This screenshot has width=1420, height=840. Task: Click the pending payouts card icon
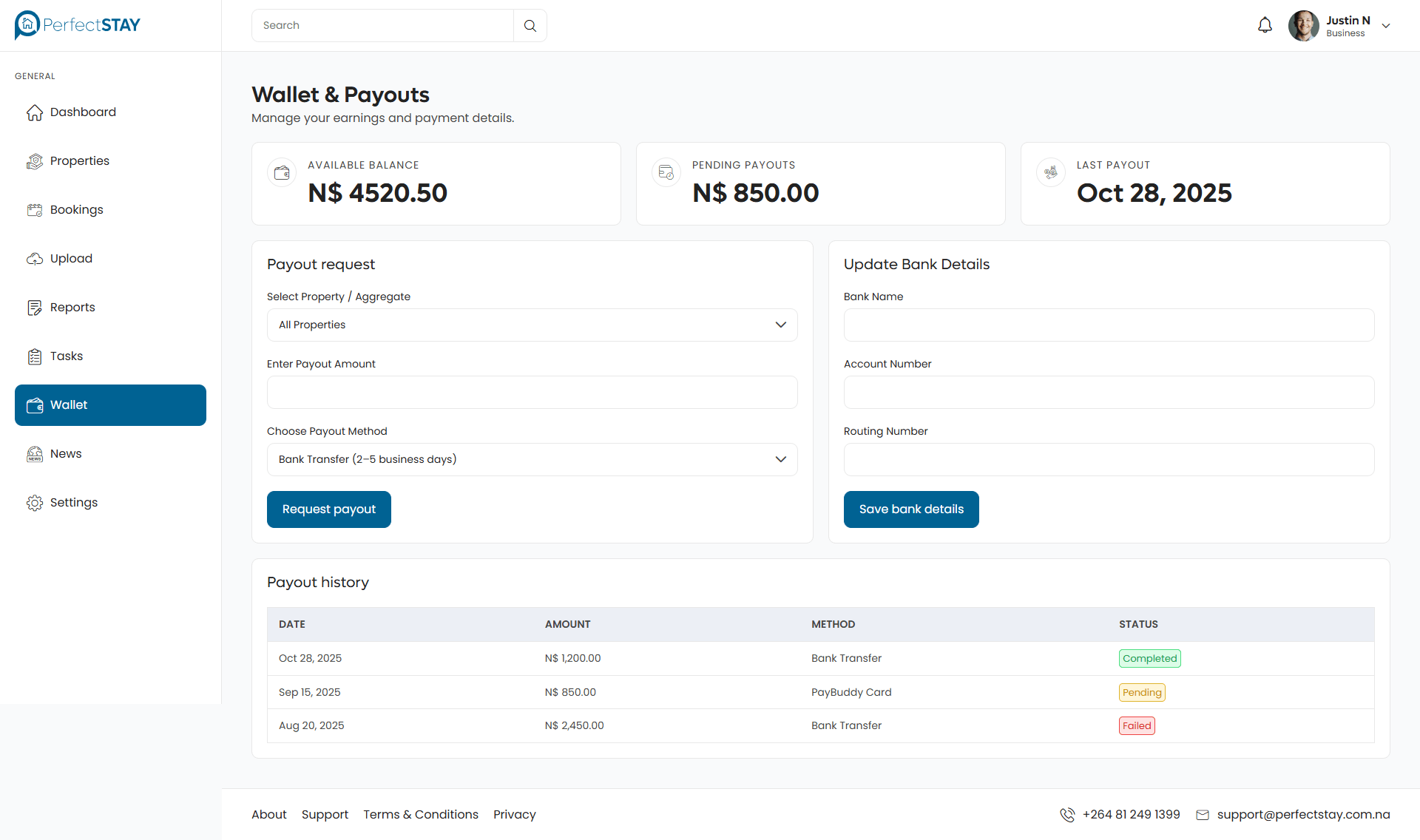pos(666,172)
